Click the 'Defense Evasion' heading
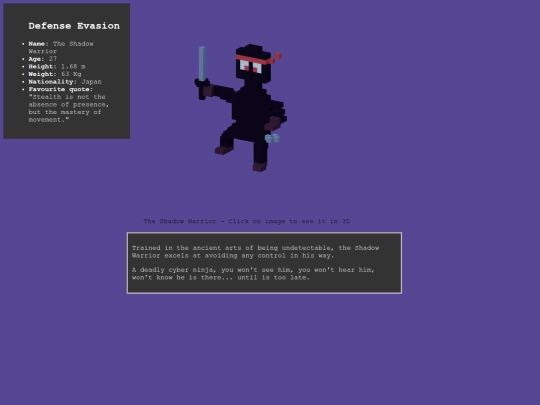Image resolution: width=540 pixels, height=405 pixels. point(74,26)
